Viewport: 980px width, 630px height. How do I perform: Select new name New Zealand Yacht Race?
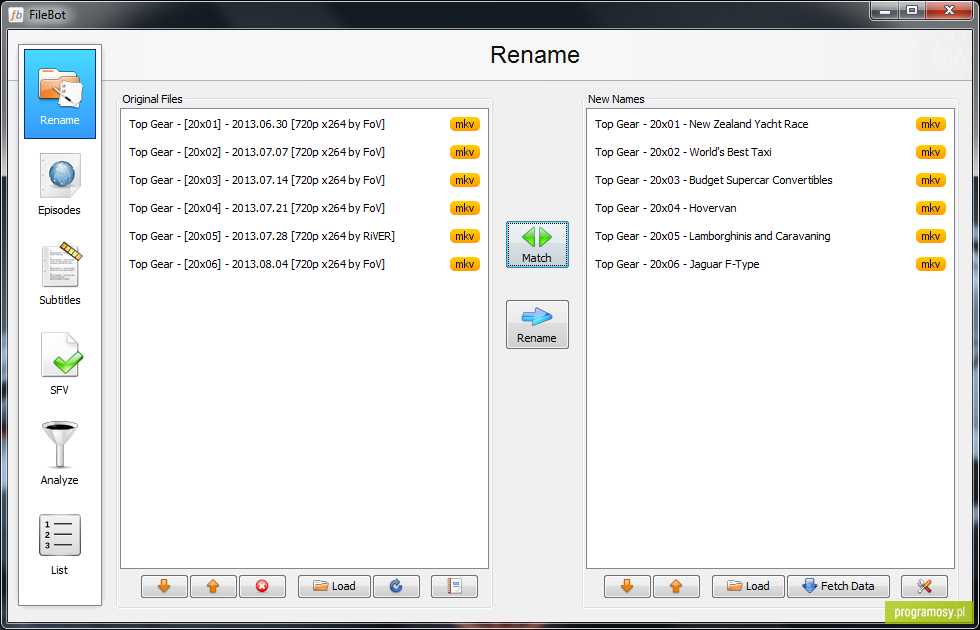pos(771,124)
